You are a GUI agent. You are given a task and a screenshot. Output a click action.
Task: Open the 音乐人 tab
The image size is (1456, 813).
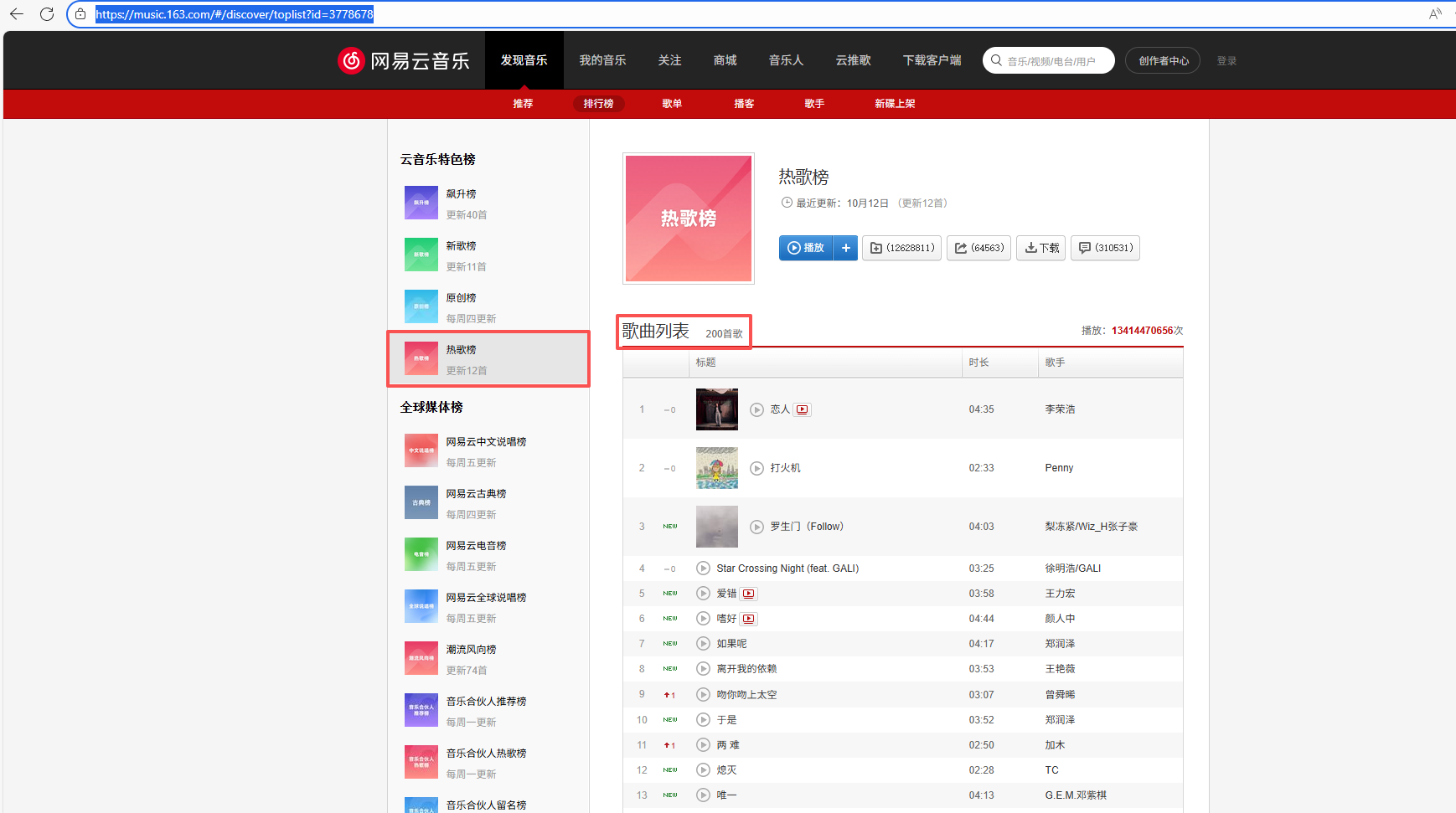coord(787,60)
